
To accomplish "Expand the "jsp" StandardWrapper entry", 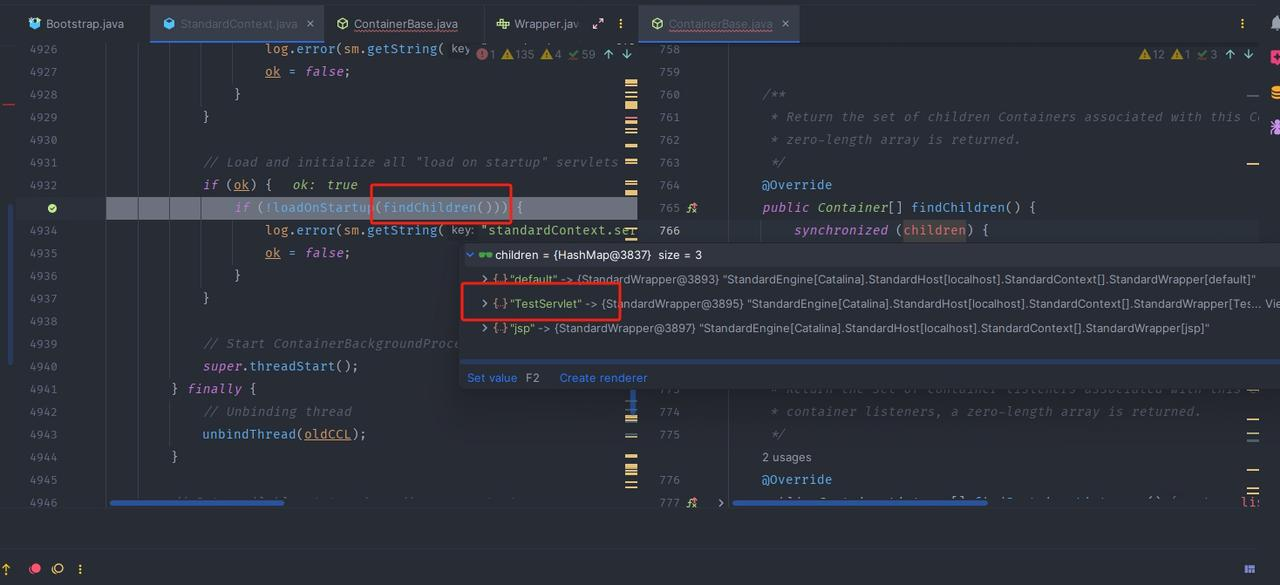I will 485,328.
